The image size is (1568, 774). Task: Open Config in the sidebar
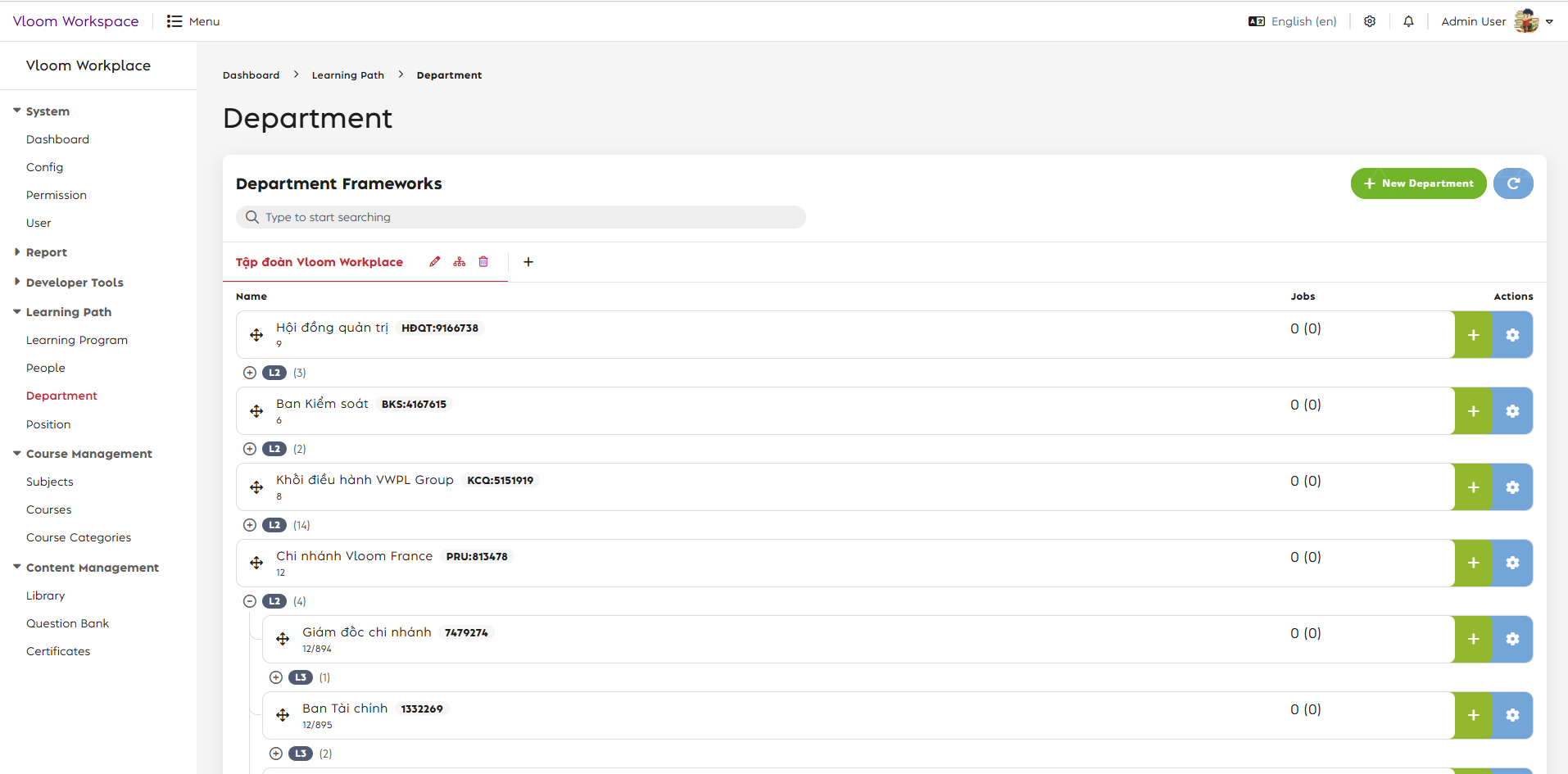(x=44, y=167)
